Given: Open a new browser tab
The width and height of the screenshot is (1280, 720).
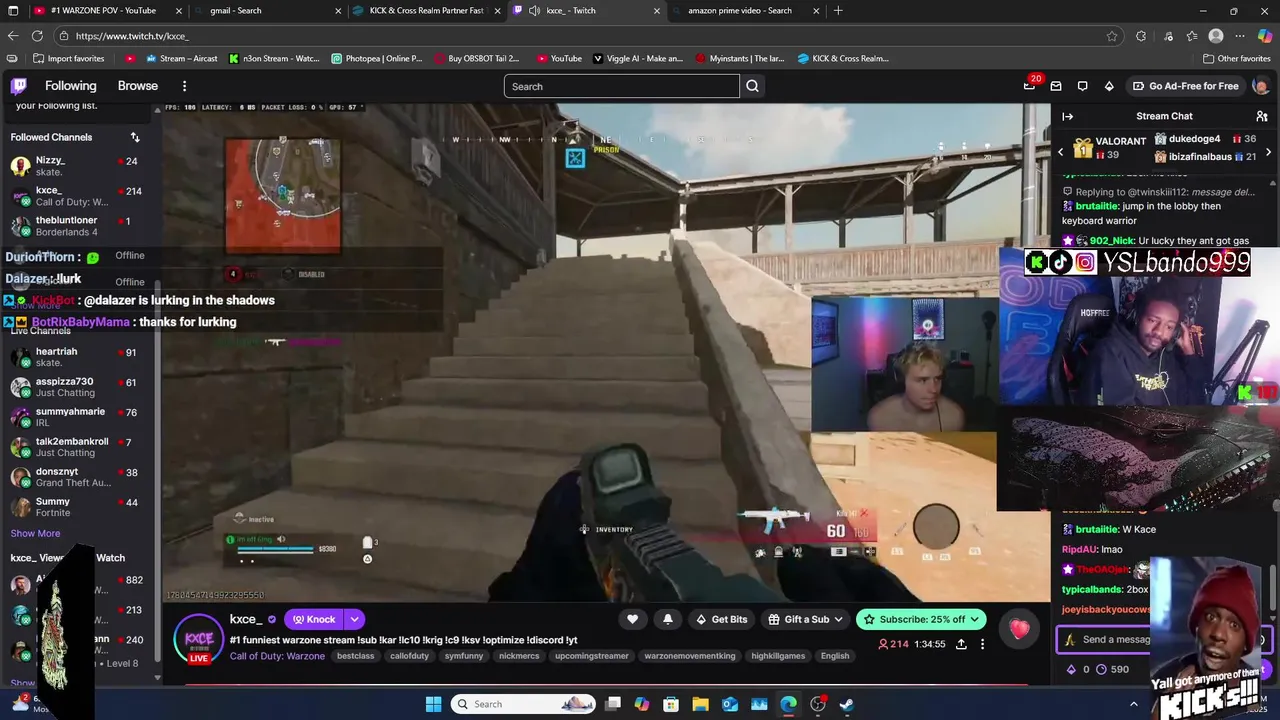Looking at the screenshot, I should (x=838, y=11).
